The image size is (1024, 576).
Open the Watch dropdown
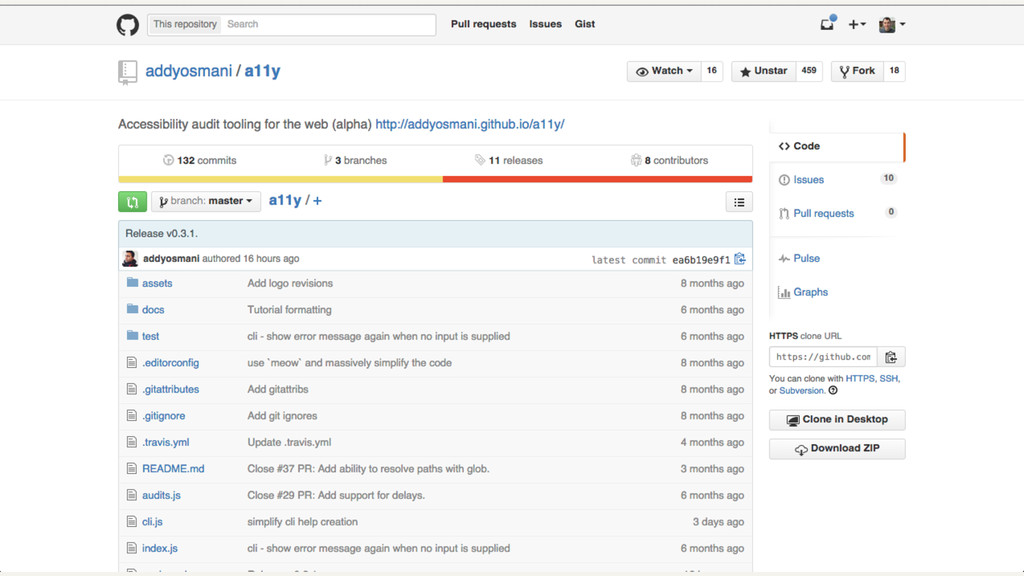click(664, 71)
